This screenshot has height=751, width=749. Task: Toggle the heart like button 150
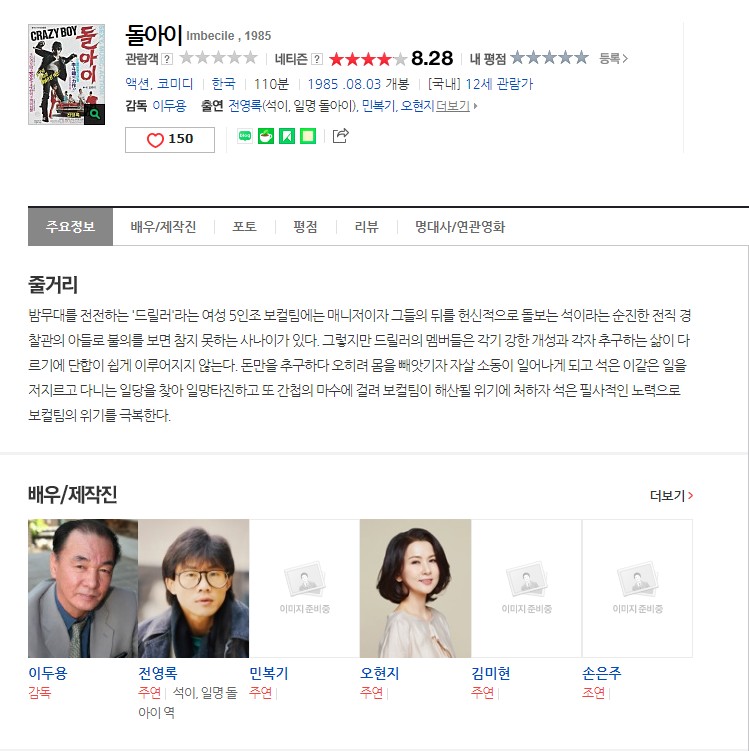coord(170,140)
